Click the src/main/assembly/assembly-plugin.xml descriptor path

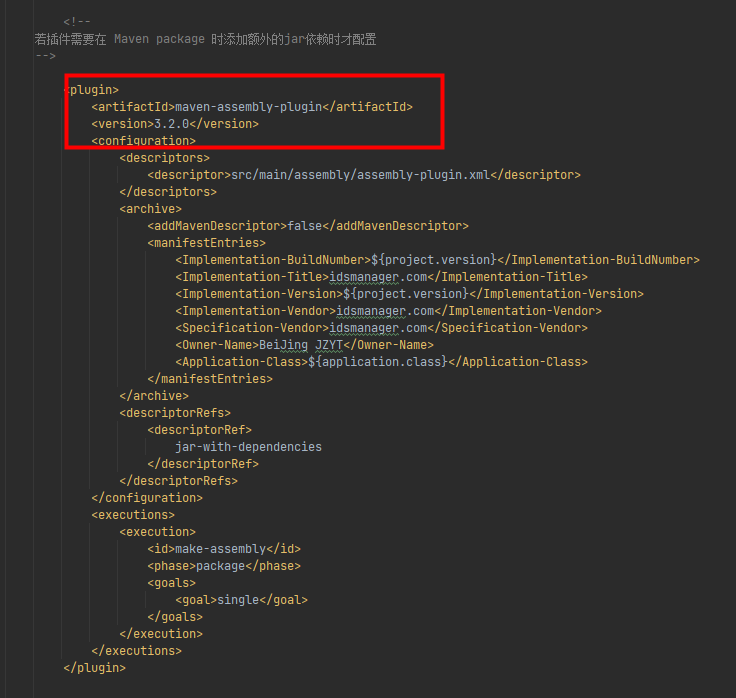[364, 175]
